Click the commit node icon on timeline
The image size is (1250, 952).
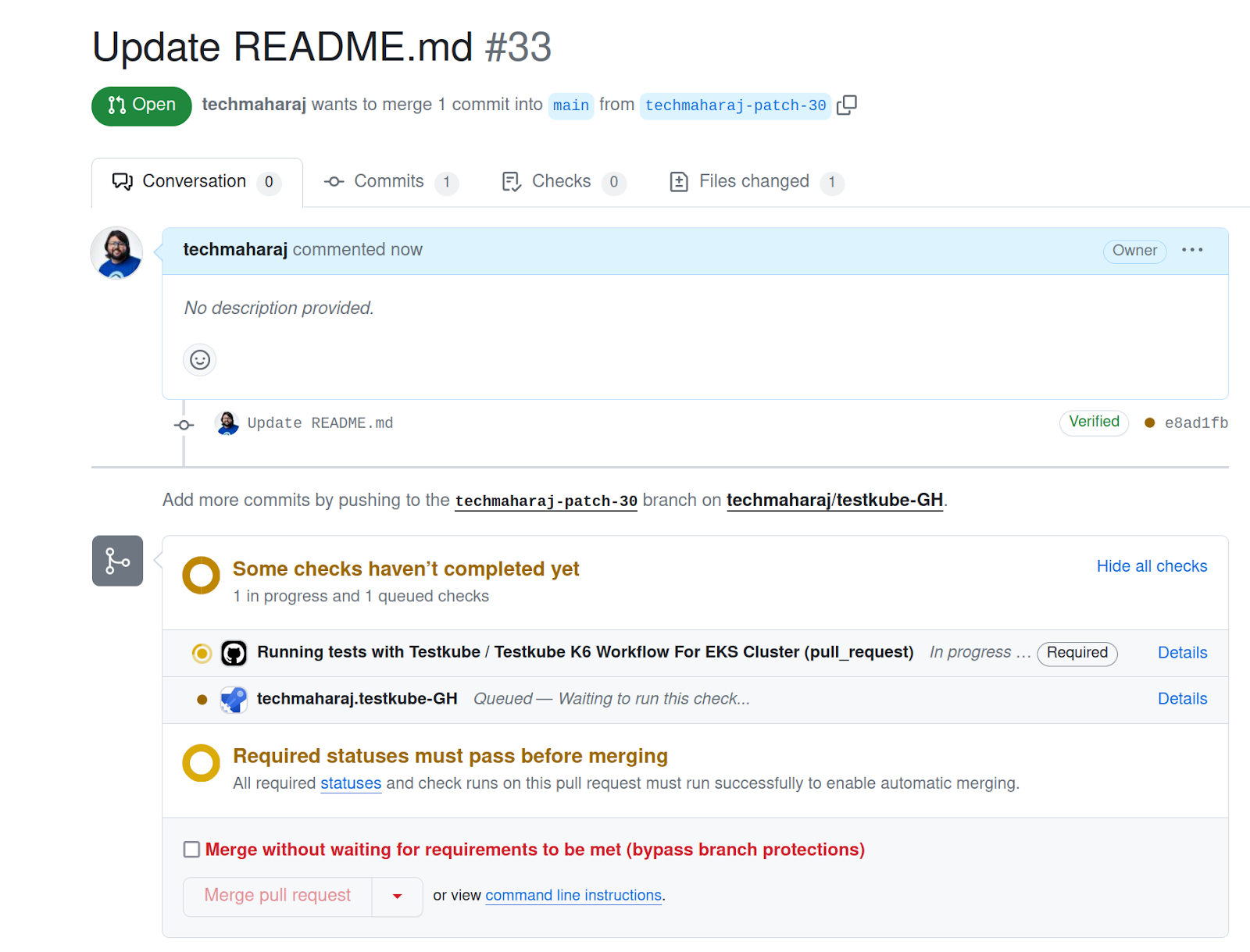click(x=184, y=425)
